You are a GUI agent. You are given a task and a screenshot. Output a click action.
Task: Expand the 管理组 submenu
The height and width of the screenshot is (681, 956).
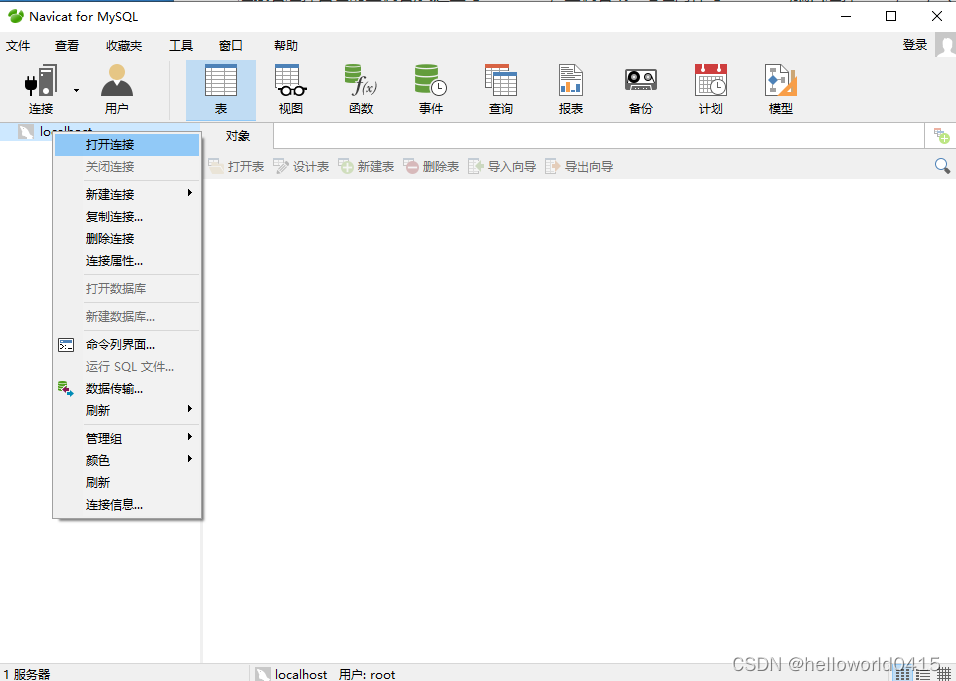click(x=127, y=438)
